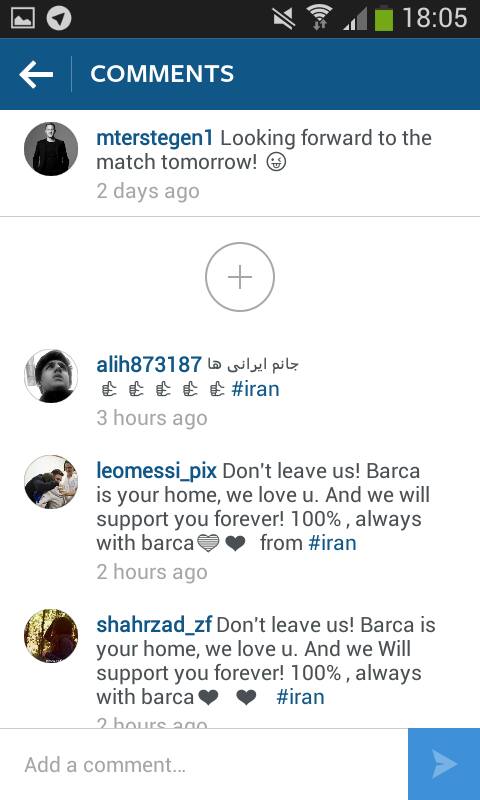Open the shahrzad_zf username link
The image size is (480, 800).
(154, 625)
